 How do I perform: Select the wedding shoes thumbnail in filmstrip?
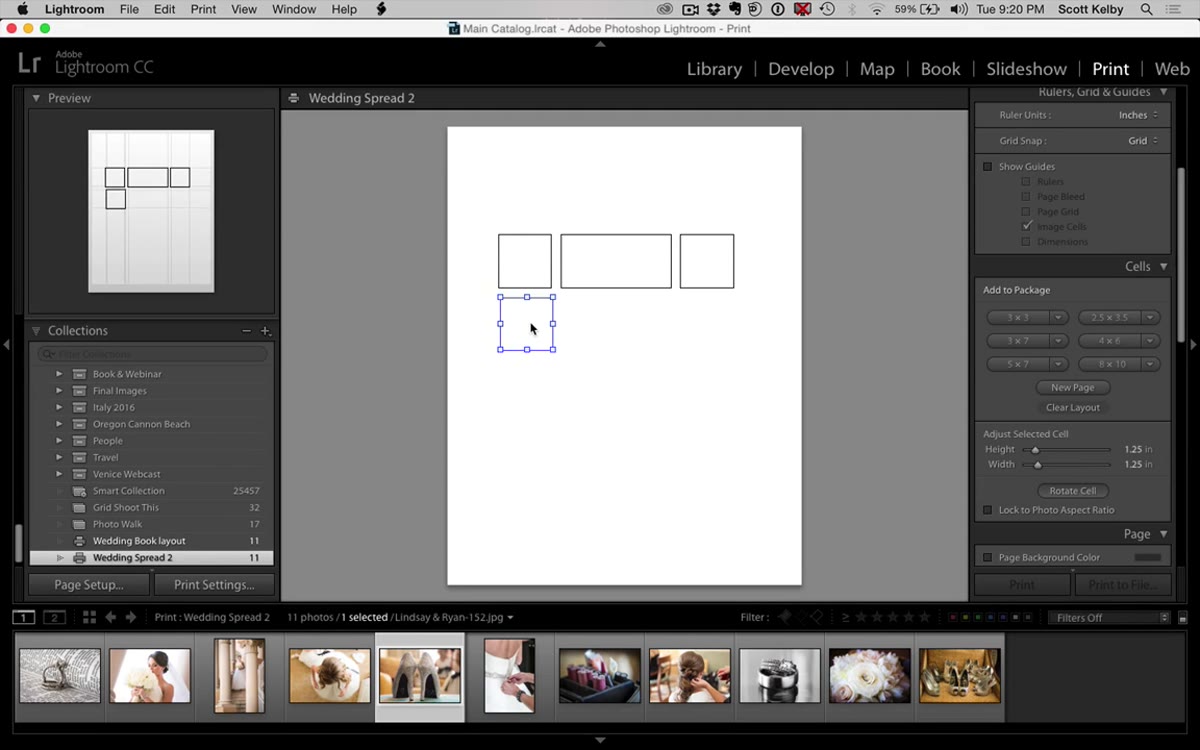point(420,675)
